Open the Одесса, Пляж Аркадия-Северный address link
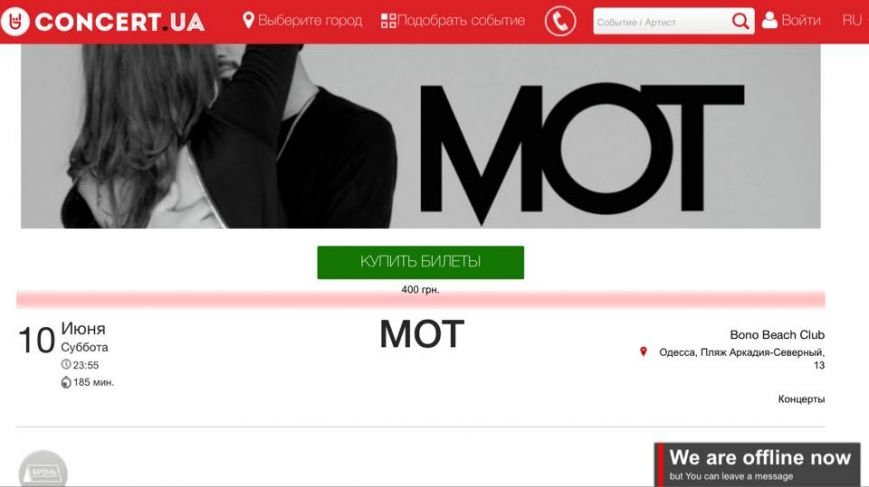Viewport: 869px width, 487px height. click(742, 358)
